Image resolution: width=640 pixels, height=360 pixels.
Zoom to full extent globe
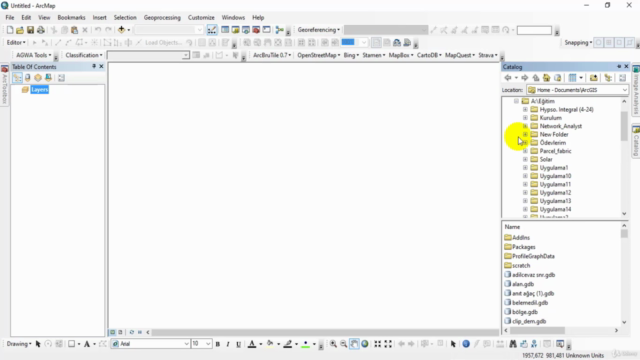pyautogui.click(x=365, y=344)
